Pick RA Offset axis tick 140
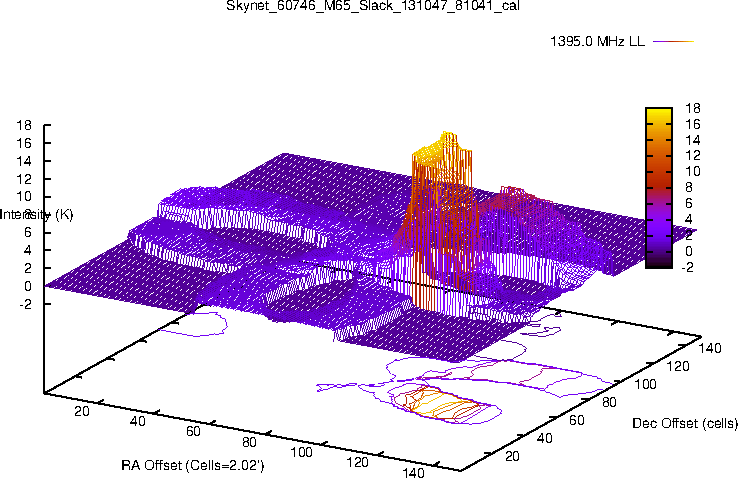The image size is (738, 478). tap(413, 472)
